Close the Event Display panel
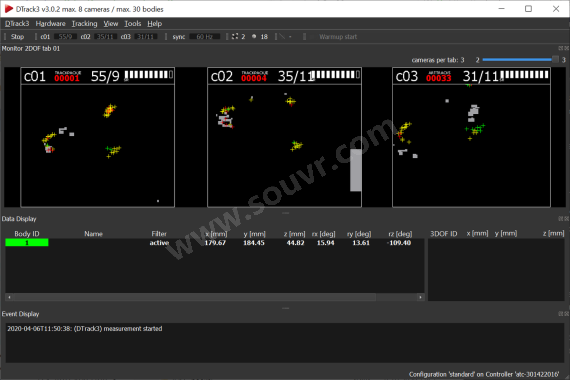This screenshot has width=570, height=380. click(x=566, y=313)
